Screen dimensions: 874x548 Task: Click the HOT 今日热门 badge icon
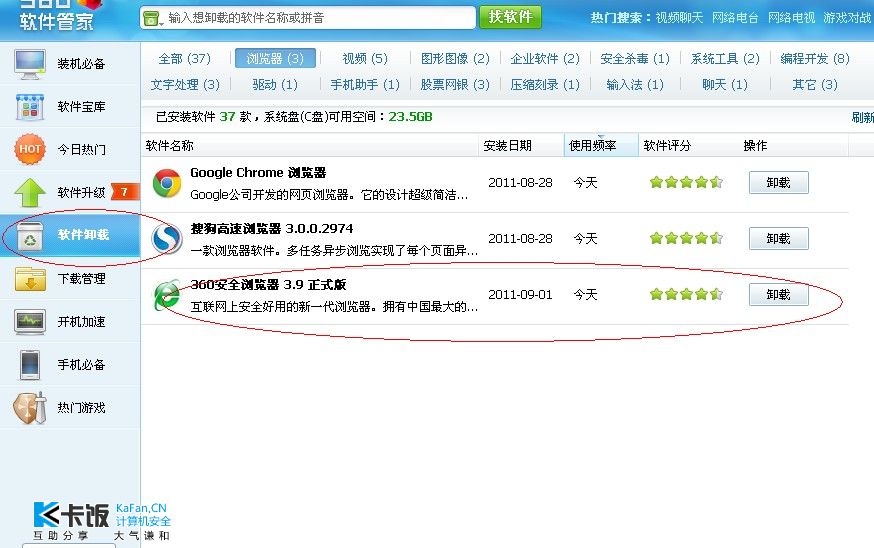point(30,149)
